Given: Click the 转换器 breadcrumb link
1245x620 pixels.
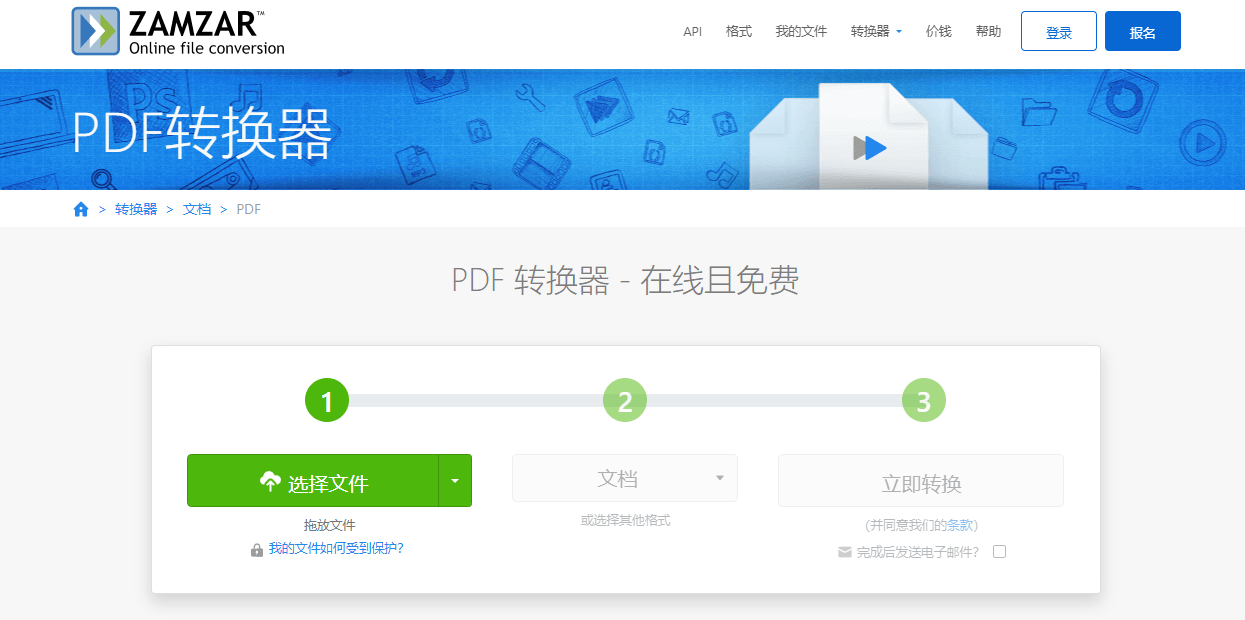Looking at the screenshot, I should click(136, 209).
